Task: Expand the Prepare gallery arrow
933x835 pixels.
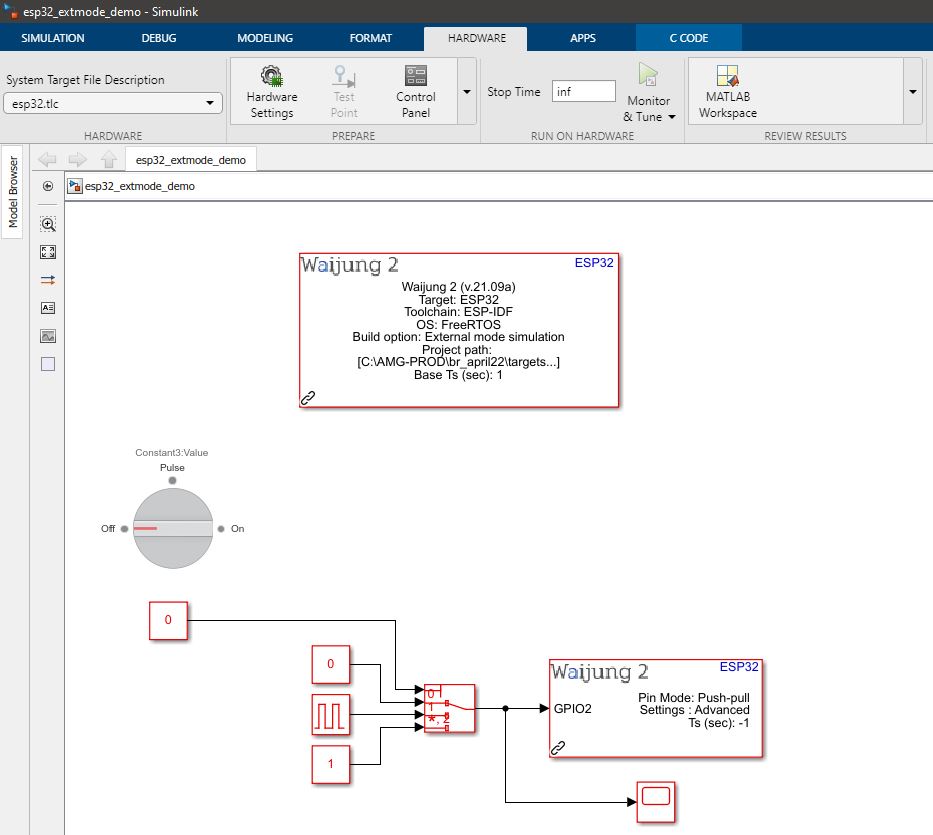Action: pyautogui.click(x=466, y=92)
